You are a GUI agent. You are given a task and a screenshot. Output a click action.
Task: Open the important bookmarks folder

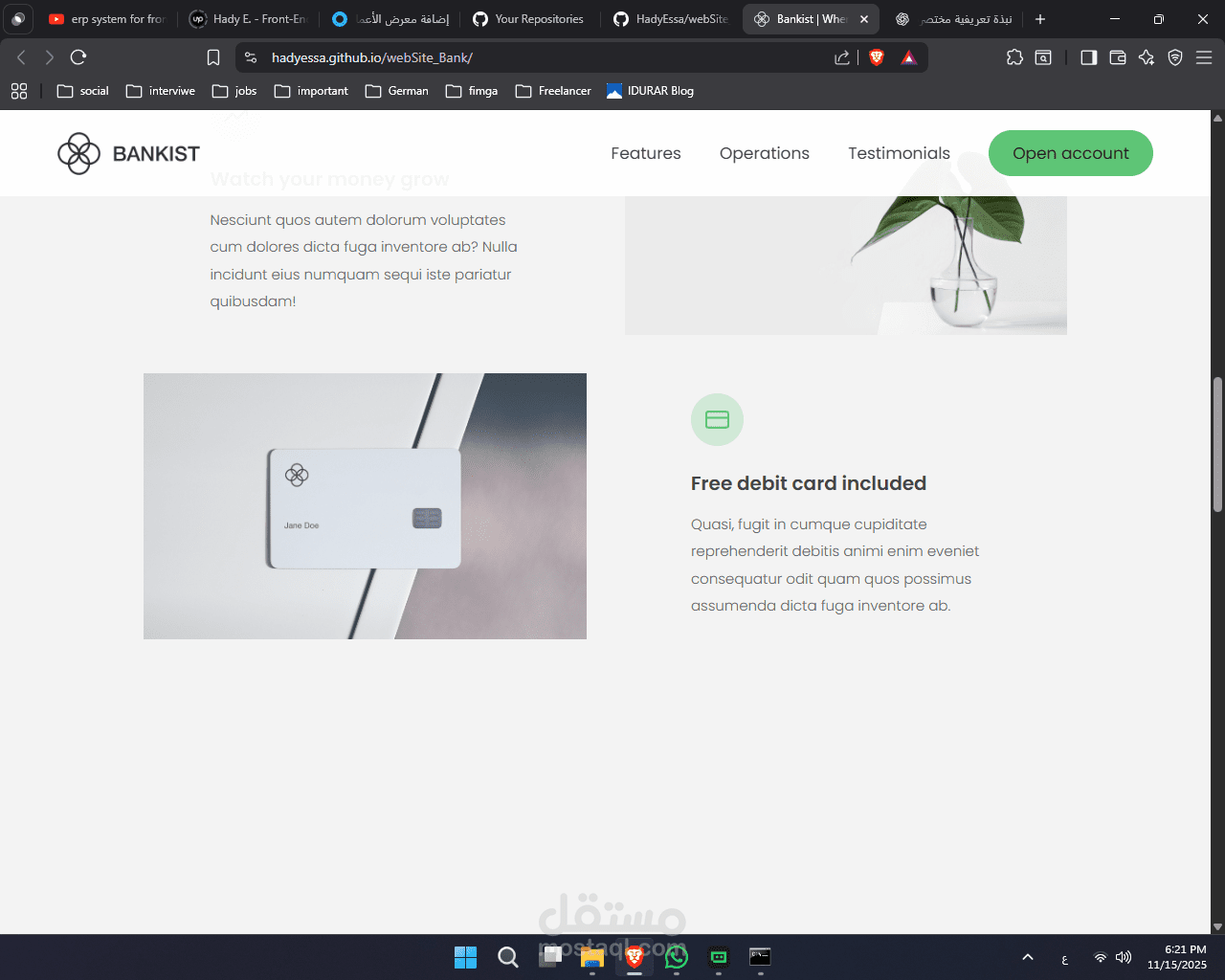pos(311,91)
